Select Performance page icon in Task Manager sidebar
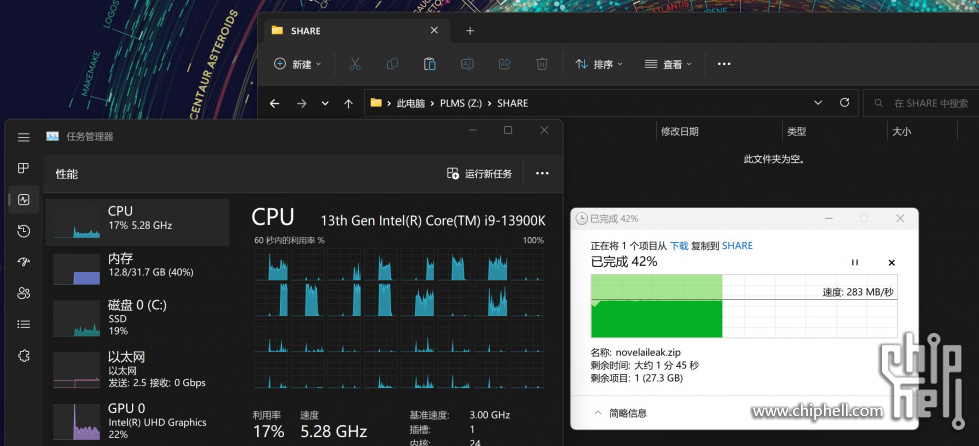Screen dimensions: 979x446 click(x=24, y=200)
